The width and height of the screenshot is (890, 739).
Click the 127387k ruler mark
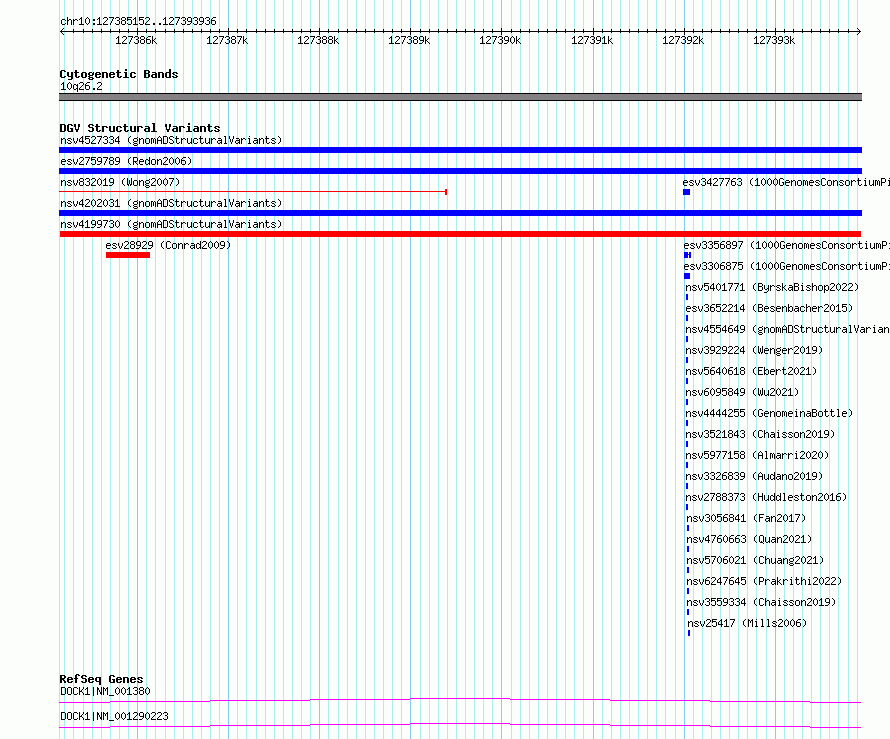coord(227,40)
